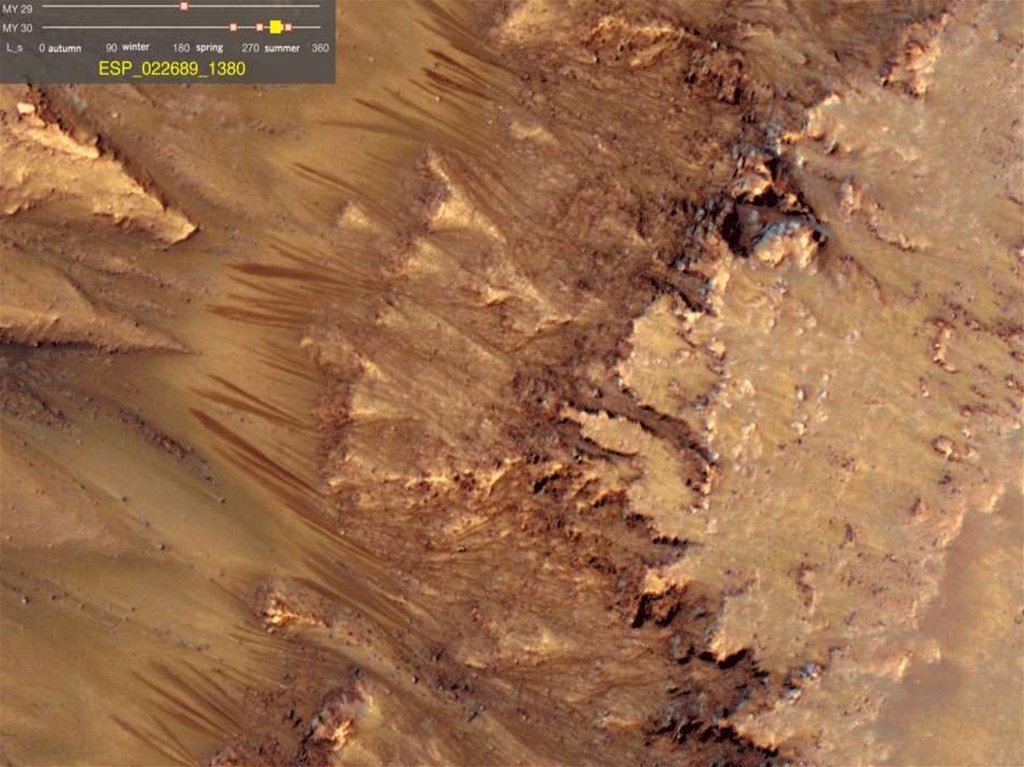
Task: Select the '270 summer' season label
Action: pyautogui.click(x=272, y=47)
